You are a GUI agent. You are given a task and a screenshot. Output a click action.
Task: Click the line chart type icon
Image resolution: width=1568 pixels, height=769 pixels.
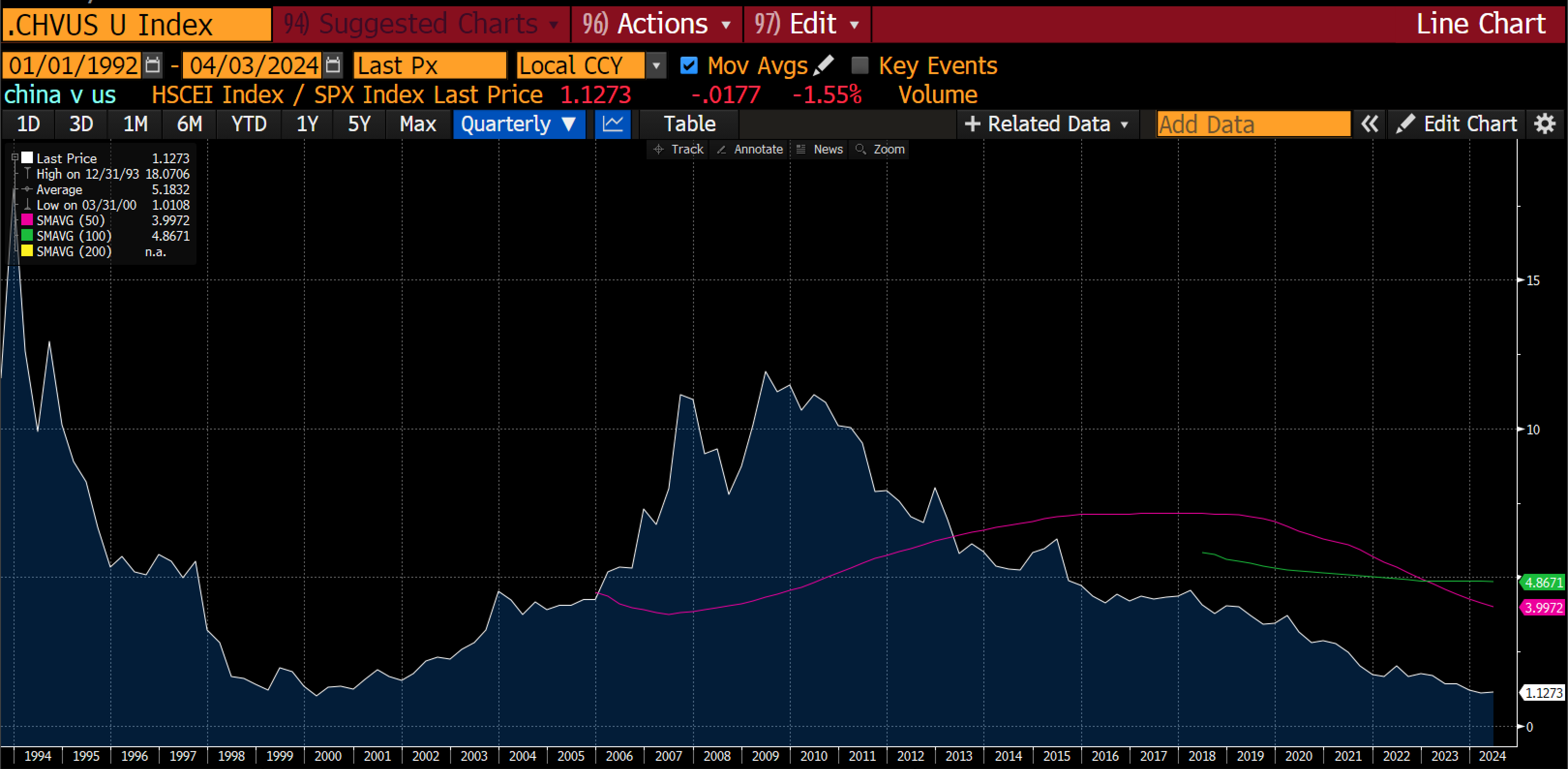tap(612, 124)
